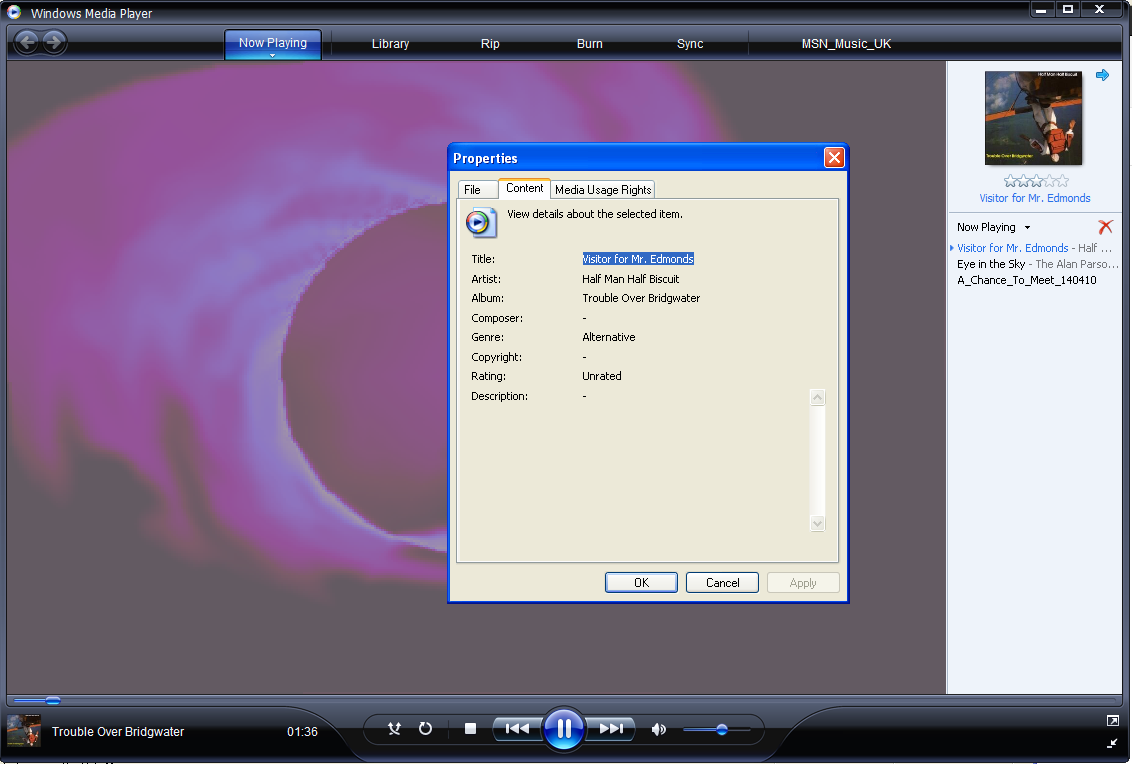Viewport: 1132px width, 764px height.
Task: Open the Sync tab
Action: coord(690,43)
